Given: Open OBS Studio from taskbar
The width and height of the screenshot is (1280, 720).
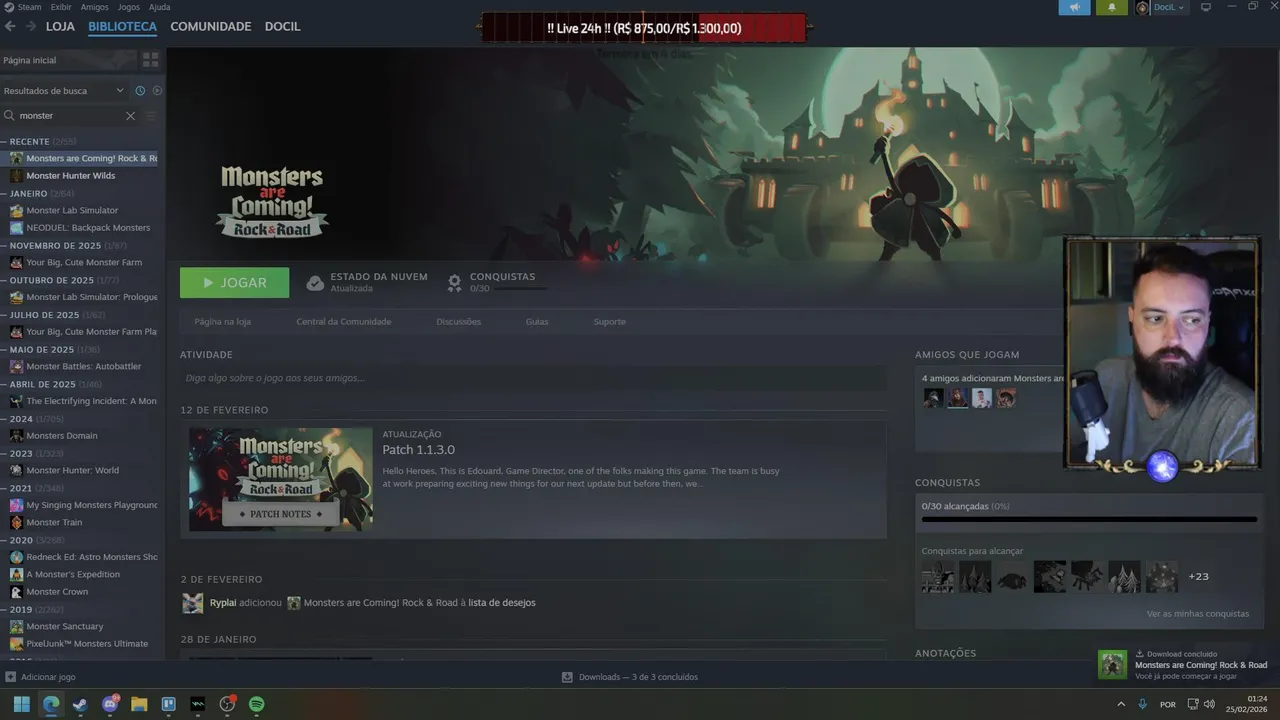Looking at the screenshot, I should 227,704.
